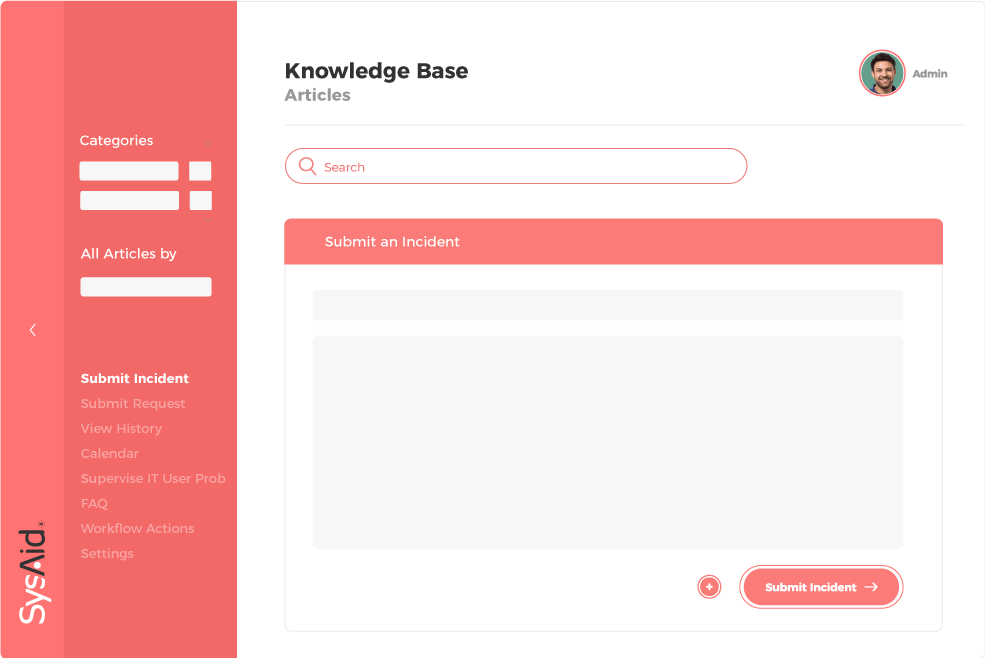Click the large incident description text area
This screenshot has width=985, height=658.
pyautogui.click(x=607, y=442)
